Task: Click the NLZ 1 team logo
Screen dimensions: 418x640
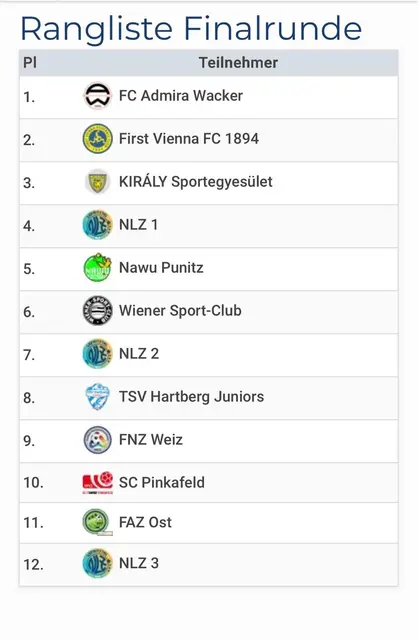Action: pyautogui.click(x=97, y=225)
